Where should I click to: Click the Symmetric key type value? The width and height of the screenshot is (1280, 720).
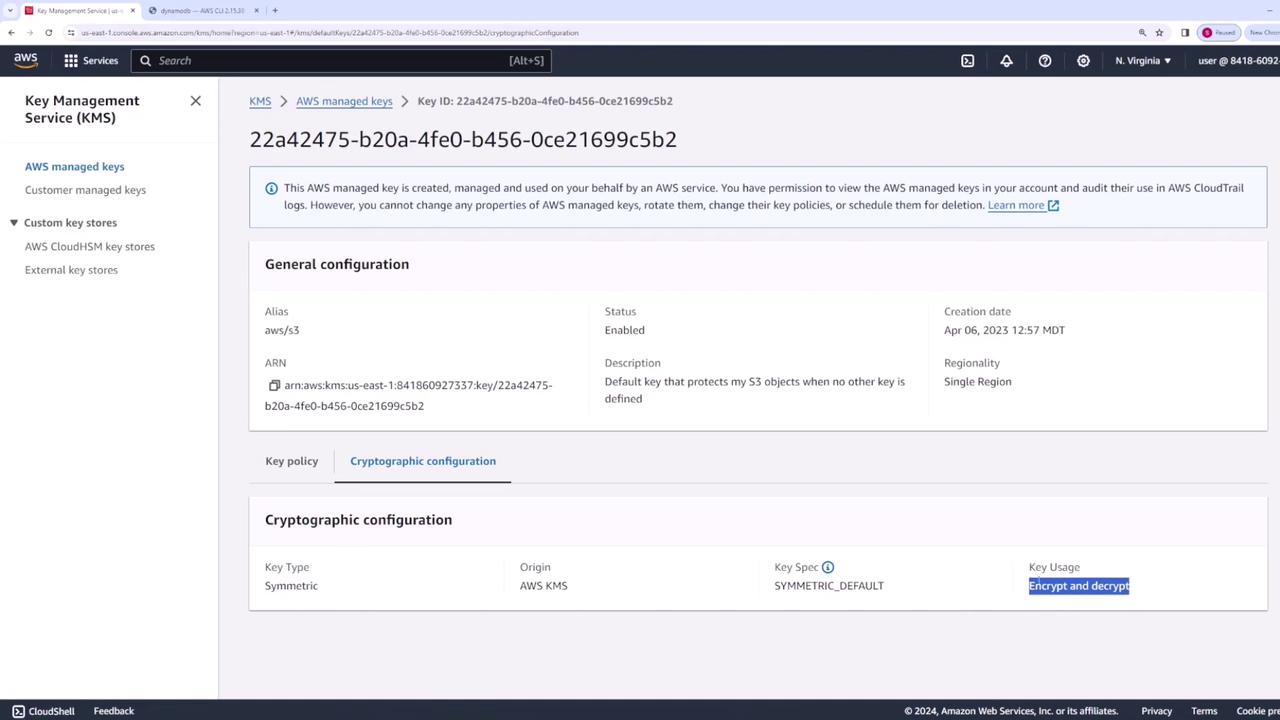(x=291, y=586)
